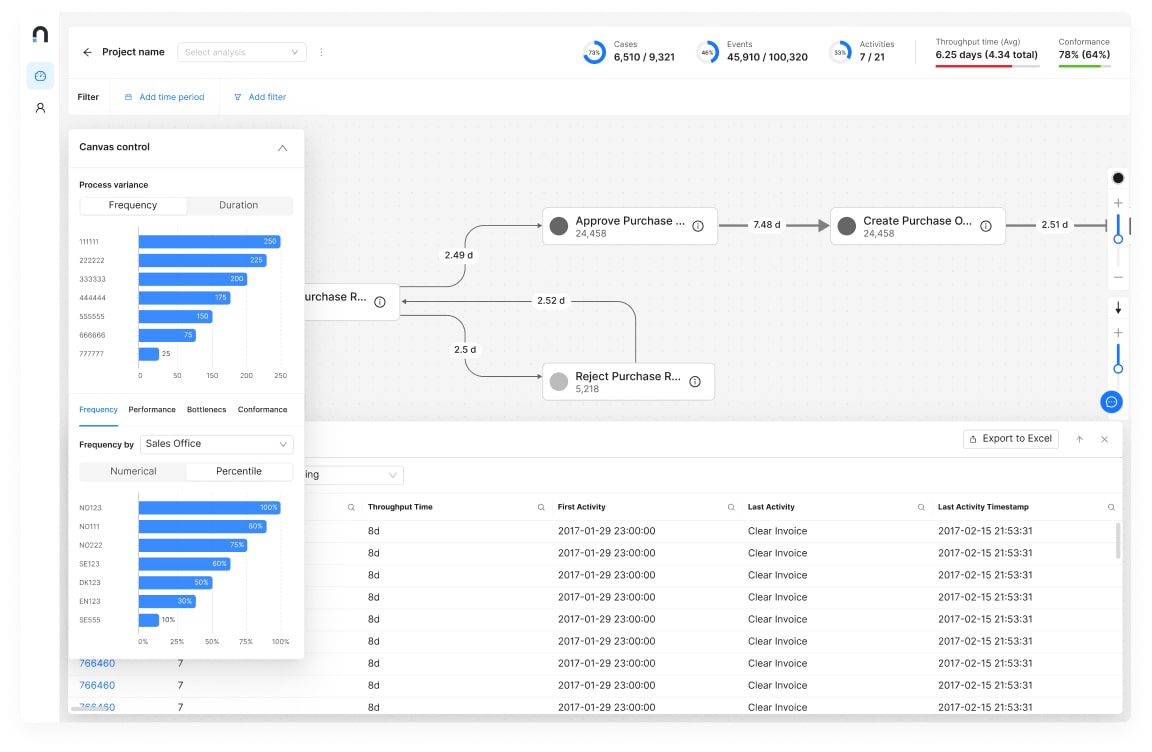
Task: Switch process variance to Frequency
Action: 133,205
